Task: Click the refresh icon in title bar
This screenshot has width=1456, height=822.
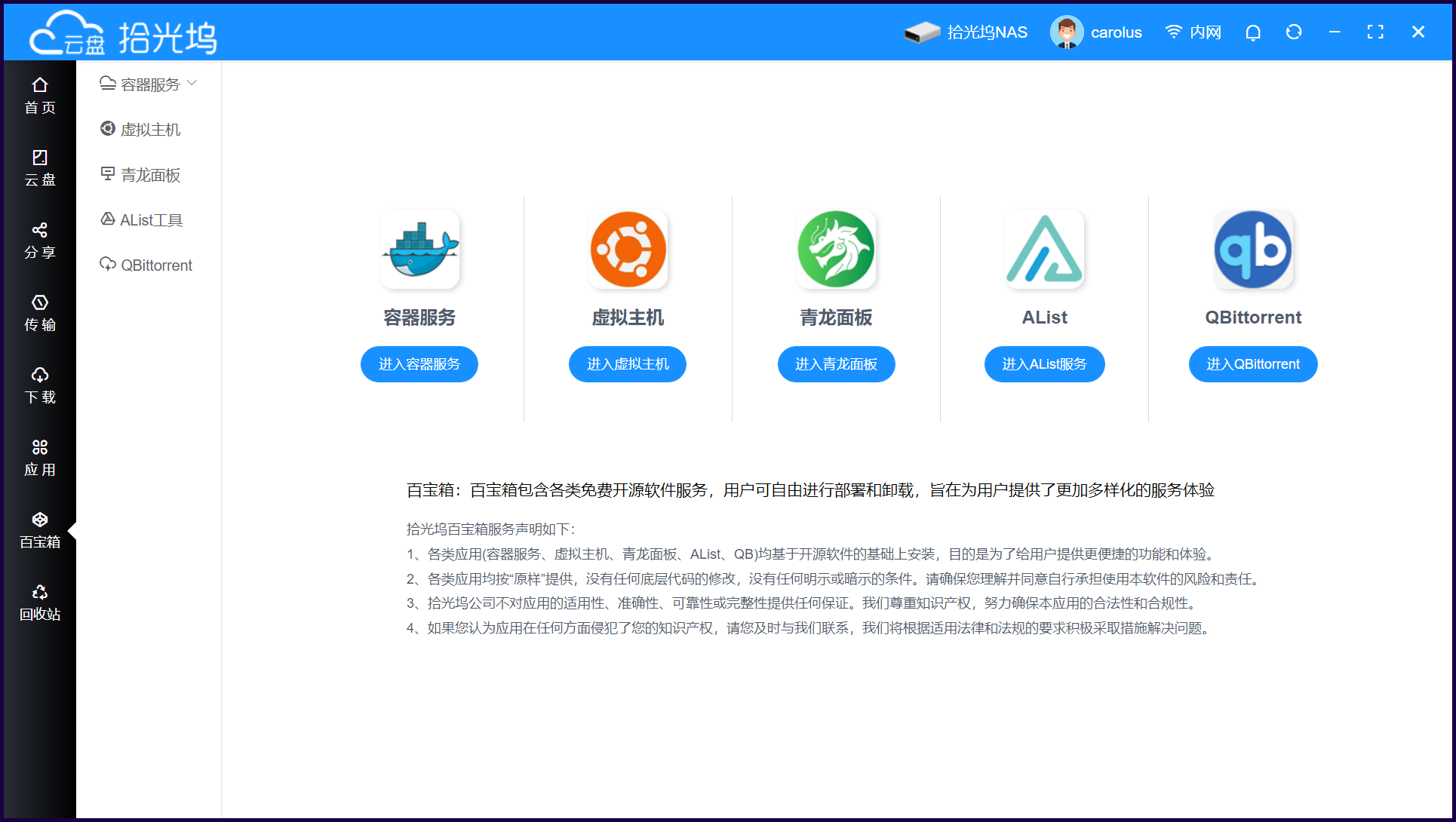Action: pyautogui.click(x=1294, y=32)
